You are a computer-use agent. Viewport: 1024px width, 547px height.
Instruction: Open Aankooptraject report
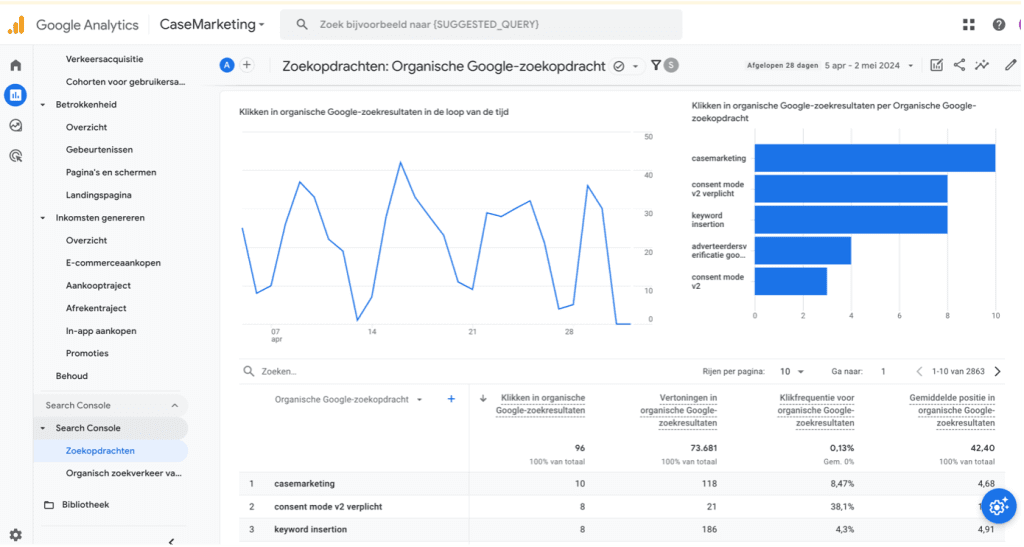[x=98, y=286]
